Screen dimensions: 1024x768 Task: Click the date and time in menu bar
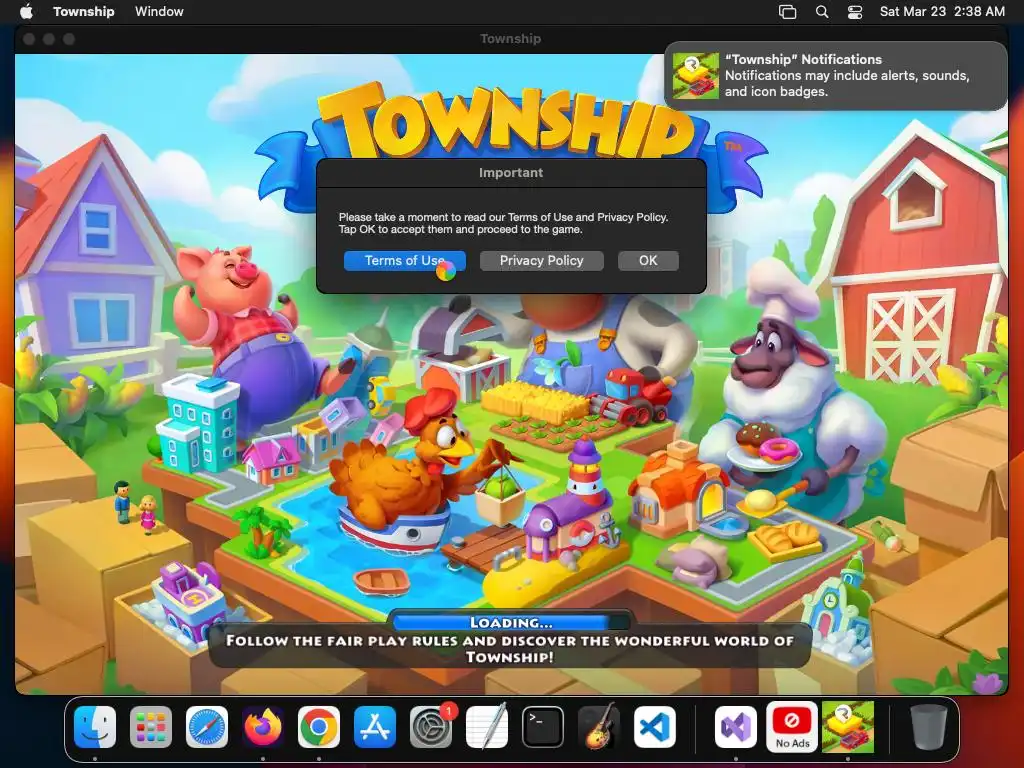(x=942, y=11)
